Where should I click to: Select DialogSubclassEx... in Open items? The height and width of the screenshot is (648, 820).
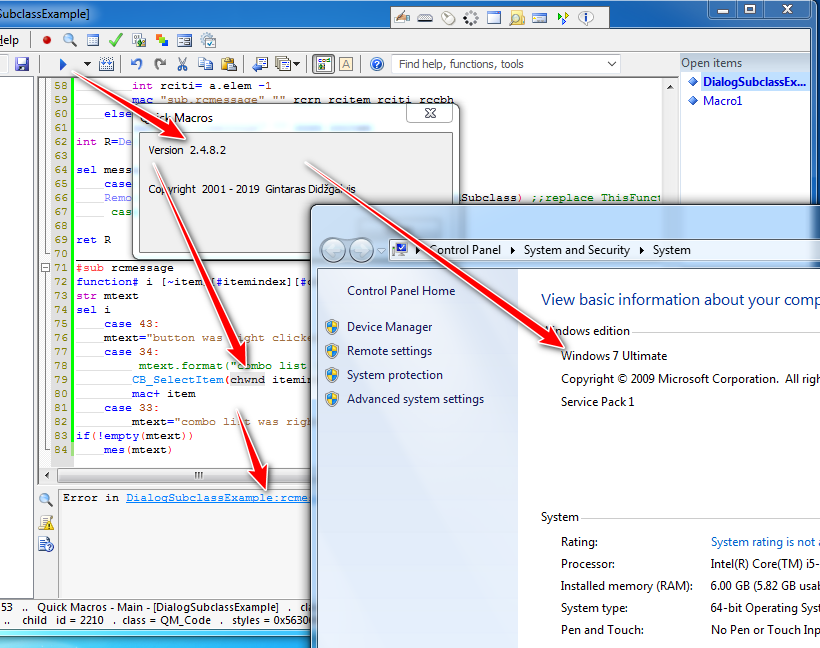coord(754,82)
